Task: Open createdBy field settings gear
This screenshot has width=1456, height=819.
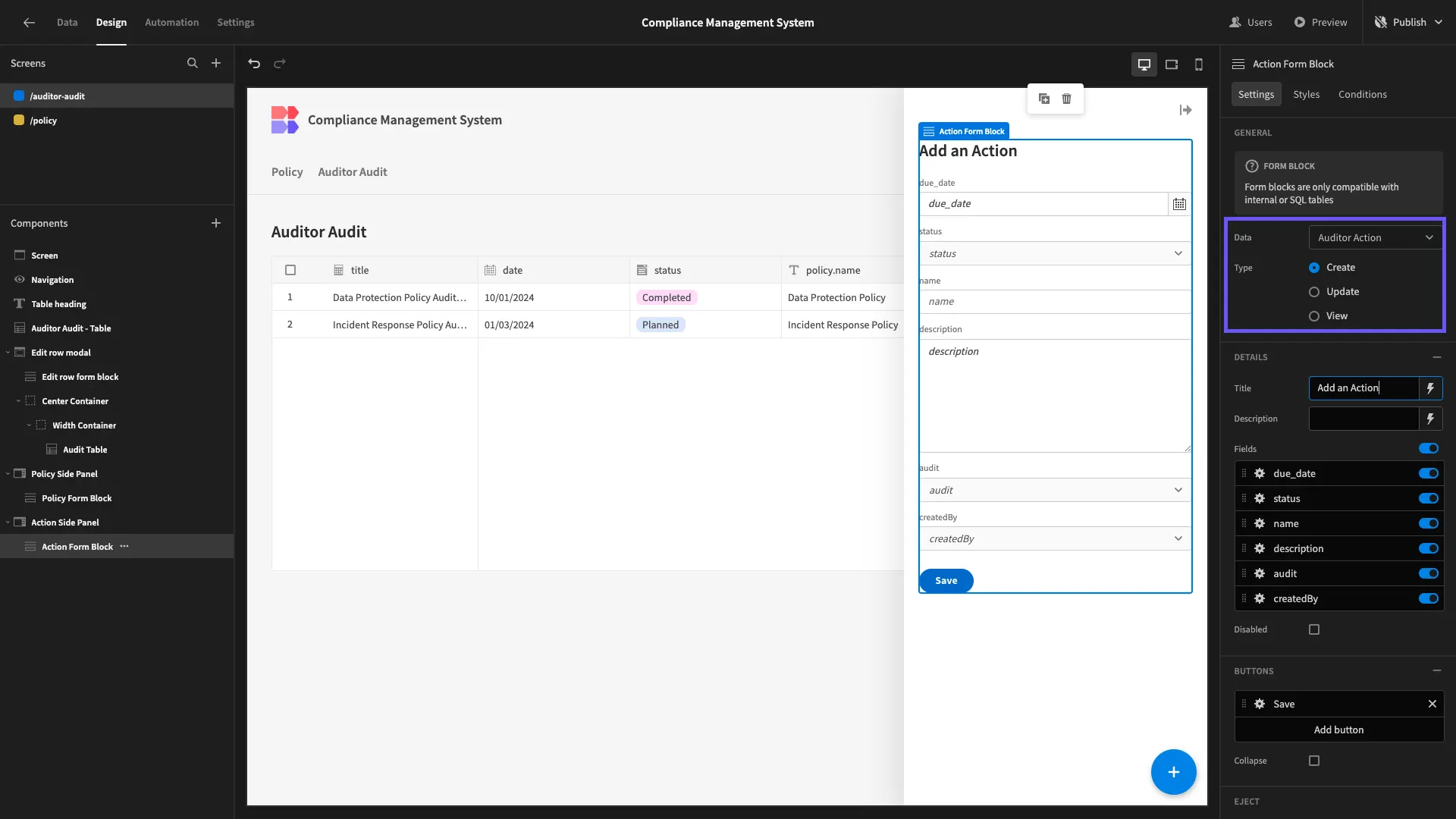Action: 1259,598
